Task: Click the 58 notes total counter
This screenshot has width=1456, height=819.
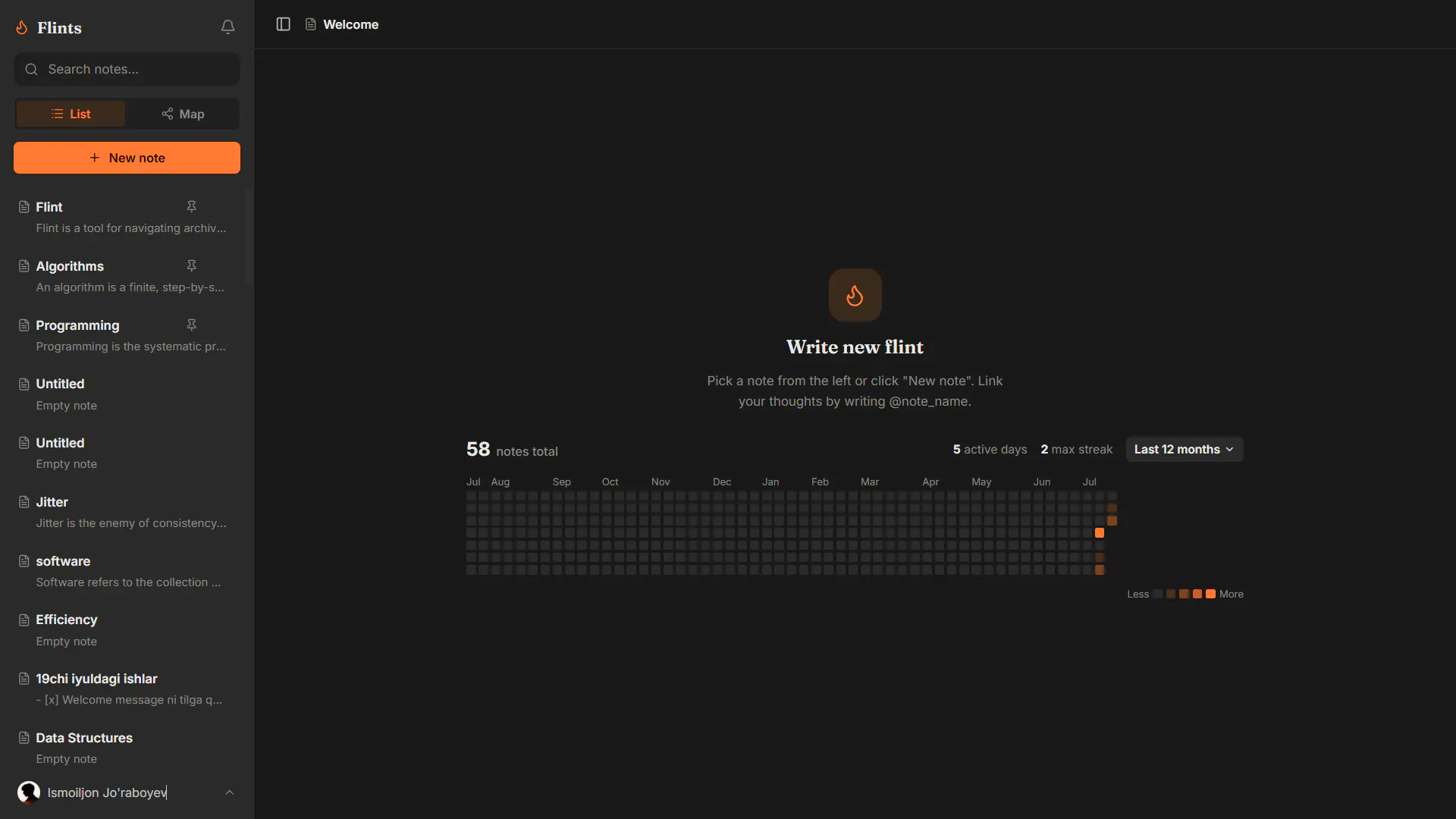Action: coord(512,450)
